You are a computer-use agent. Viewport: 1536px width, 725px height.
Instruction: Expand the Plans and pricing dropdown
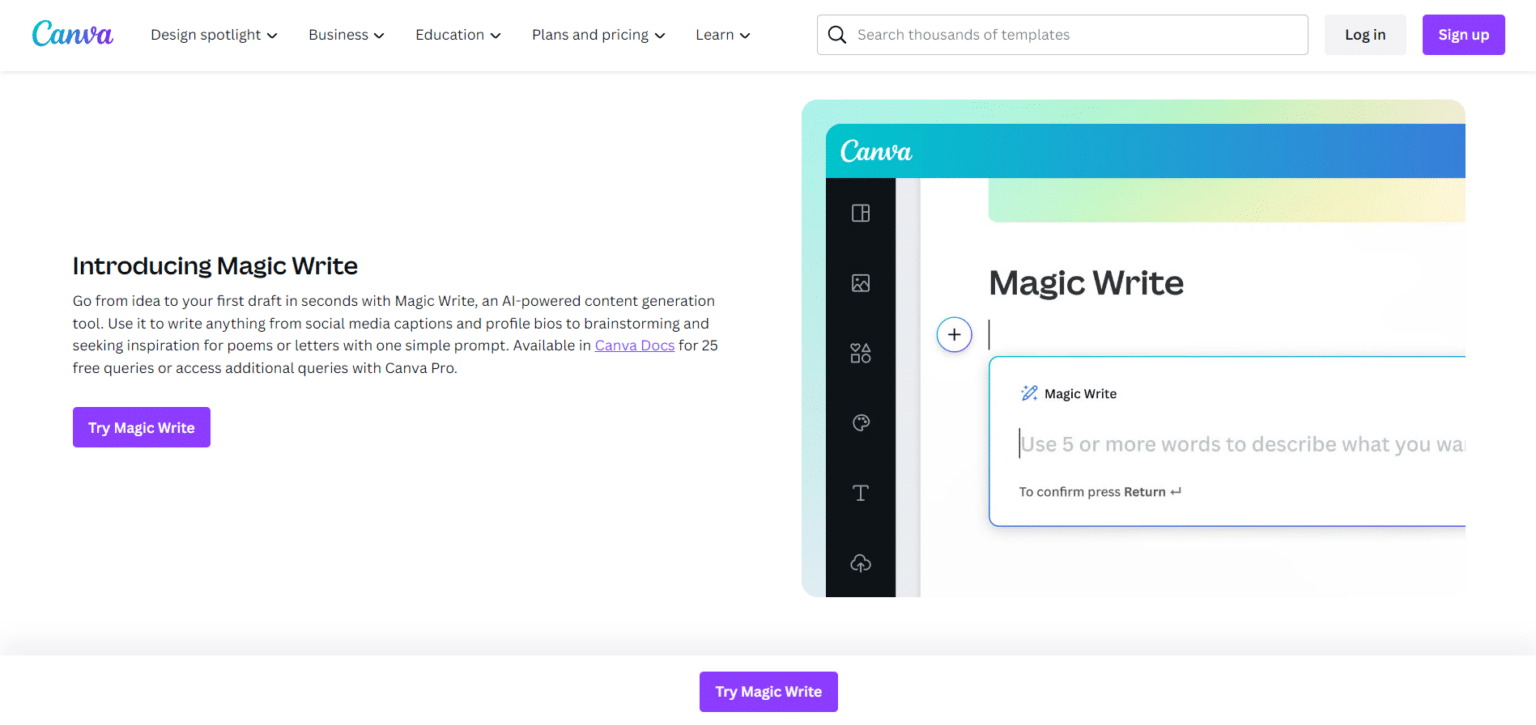click(x=597, y=34)
